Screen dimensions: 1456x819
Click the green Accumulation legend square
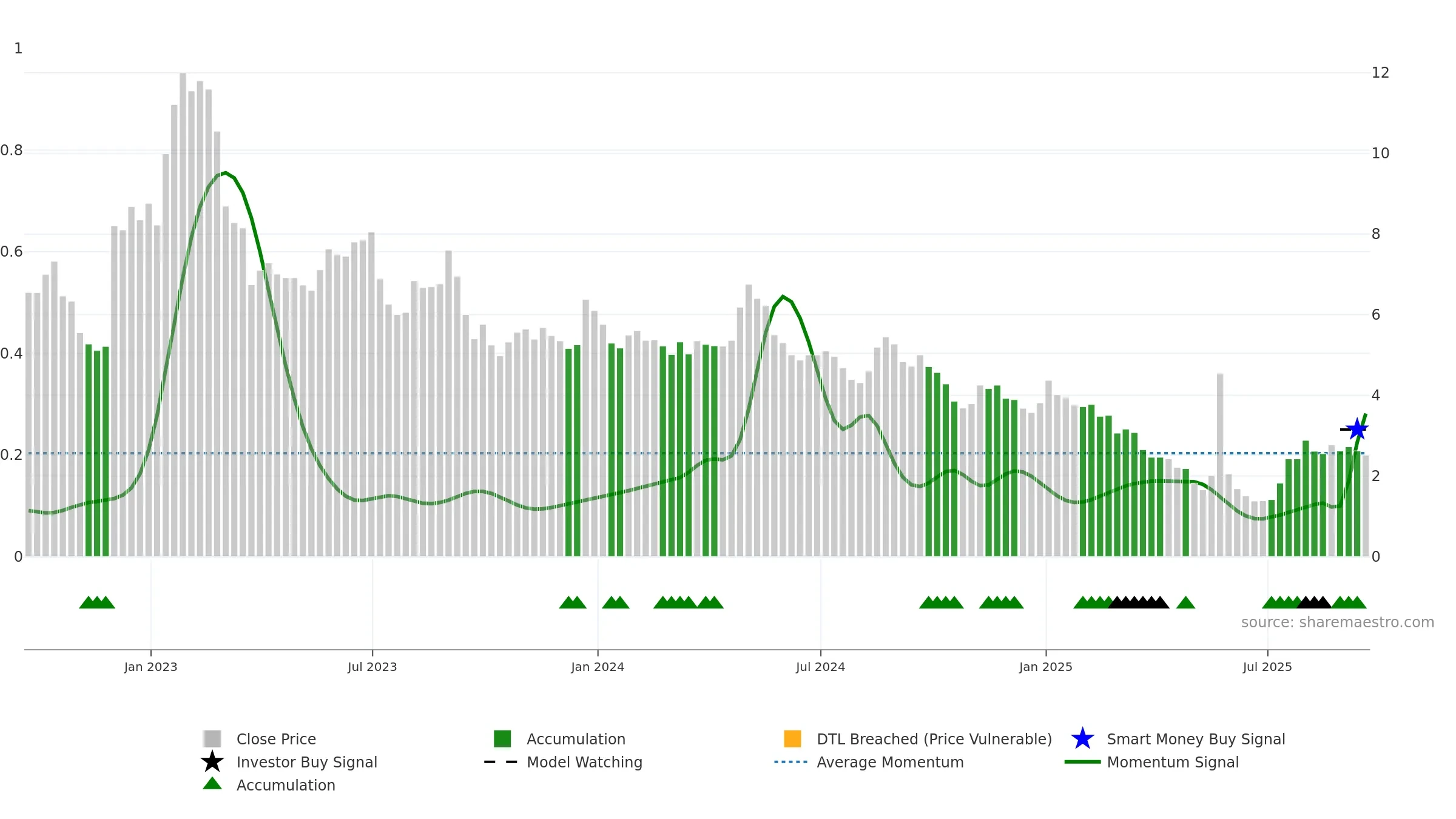[x=502, y=738]
